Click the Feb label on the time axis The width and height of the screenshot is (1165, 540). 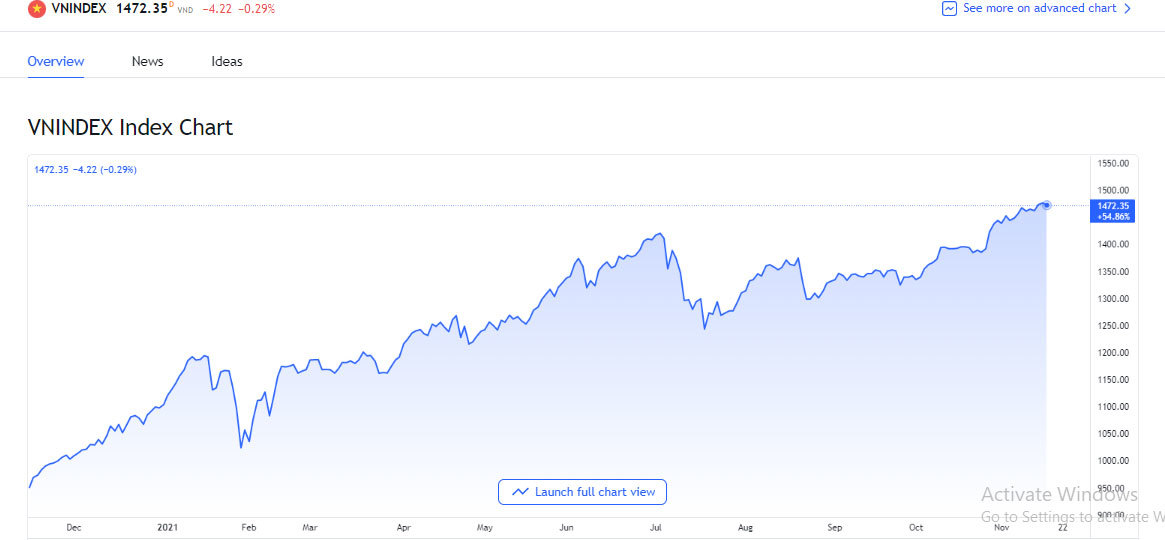(x=249, y=527)
